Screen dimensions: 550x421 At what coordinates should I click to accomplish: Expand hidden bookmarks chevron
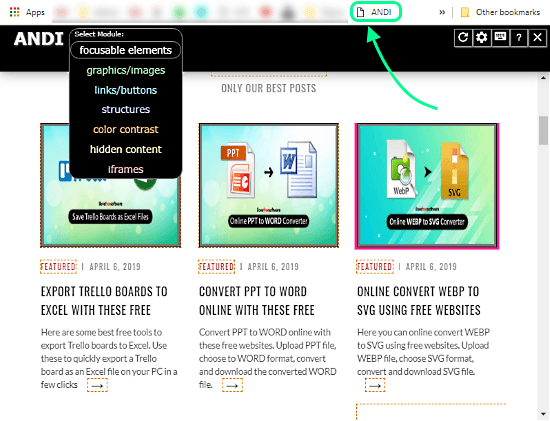[x=442, y=12]
